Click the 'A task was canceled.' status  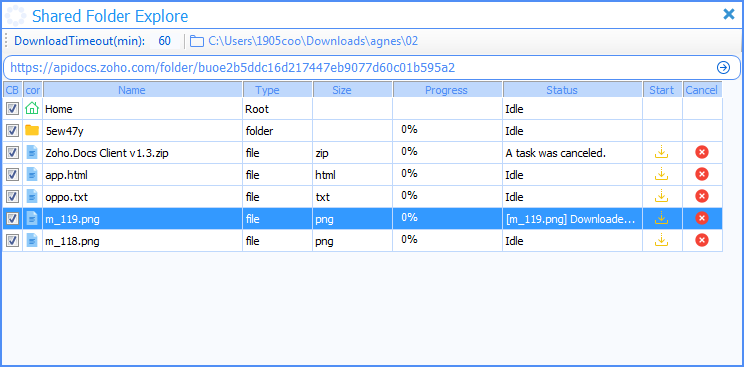point(556,153)
